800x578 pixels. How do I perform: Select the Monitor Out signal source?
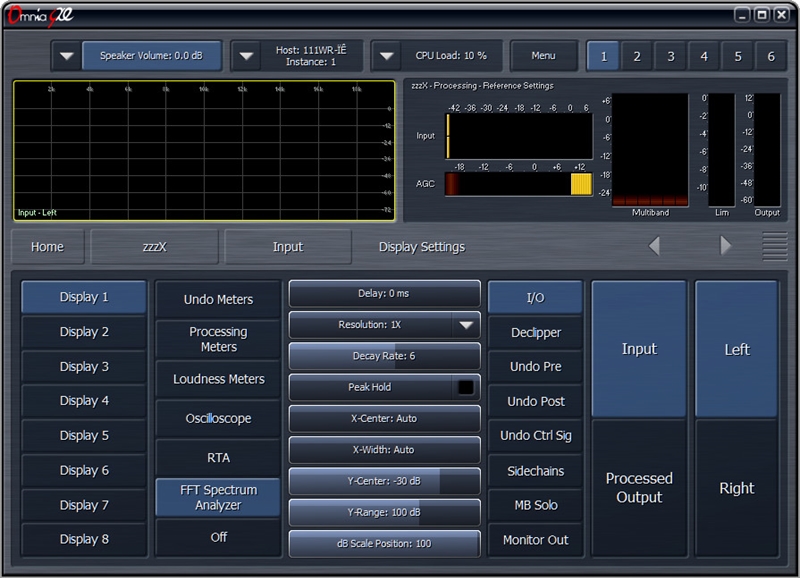(535, 540)
